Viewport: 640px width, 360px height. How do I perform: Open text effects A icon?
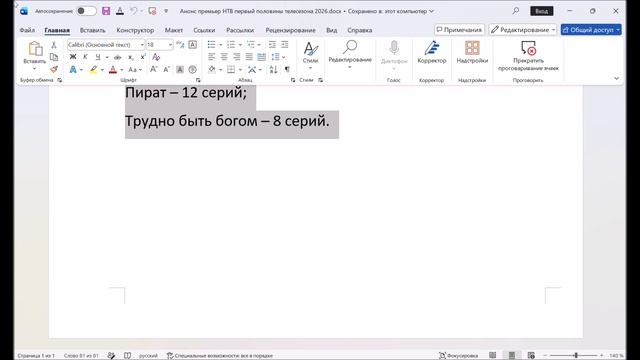click(73, 70)
